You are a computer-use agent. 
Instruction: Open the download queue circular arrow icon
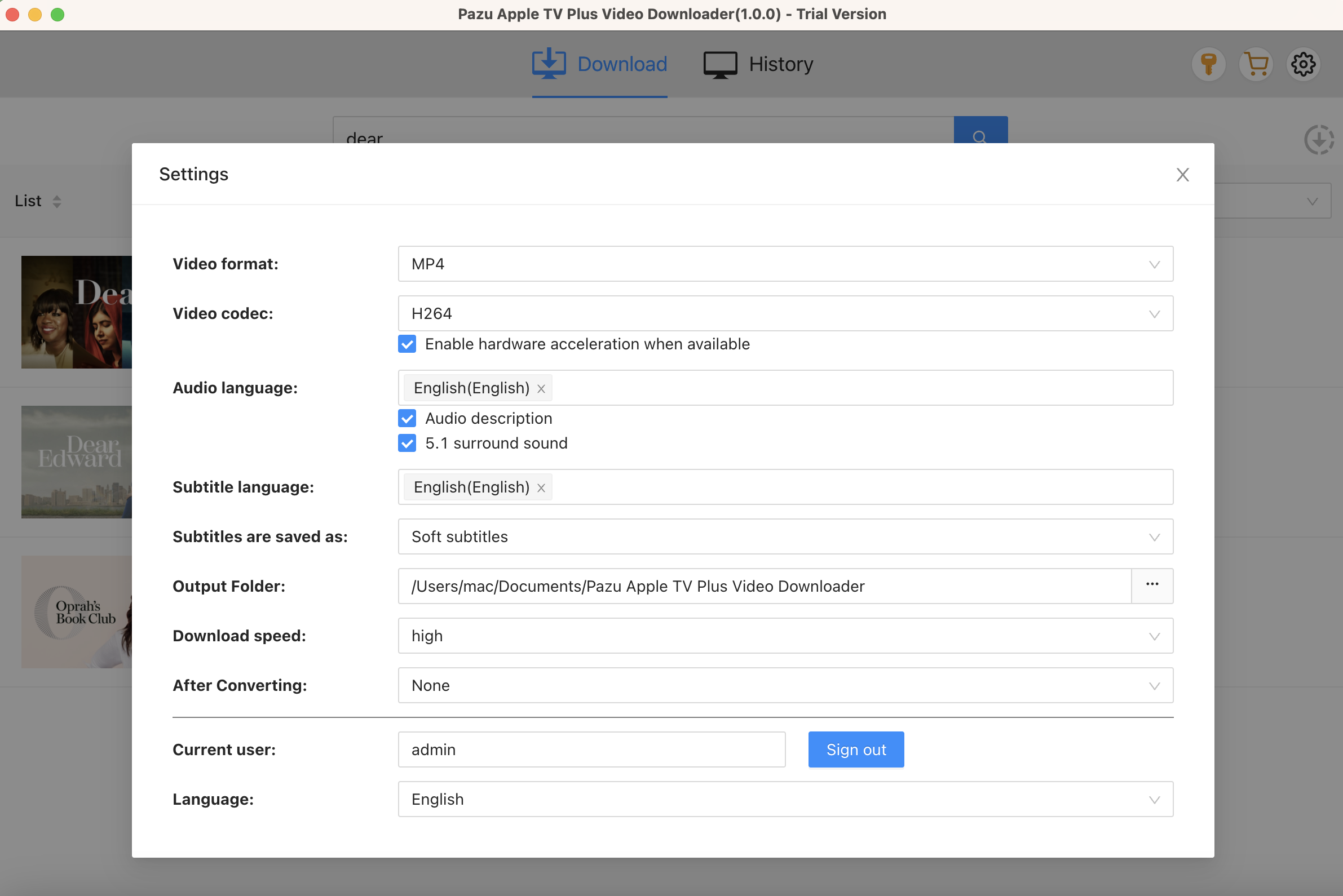[1319, 139]
